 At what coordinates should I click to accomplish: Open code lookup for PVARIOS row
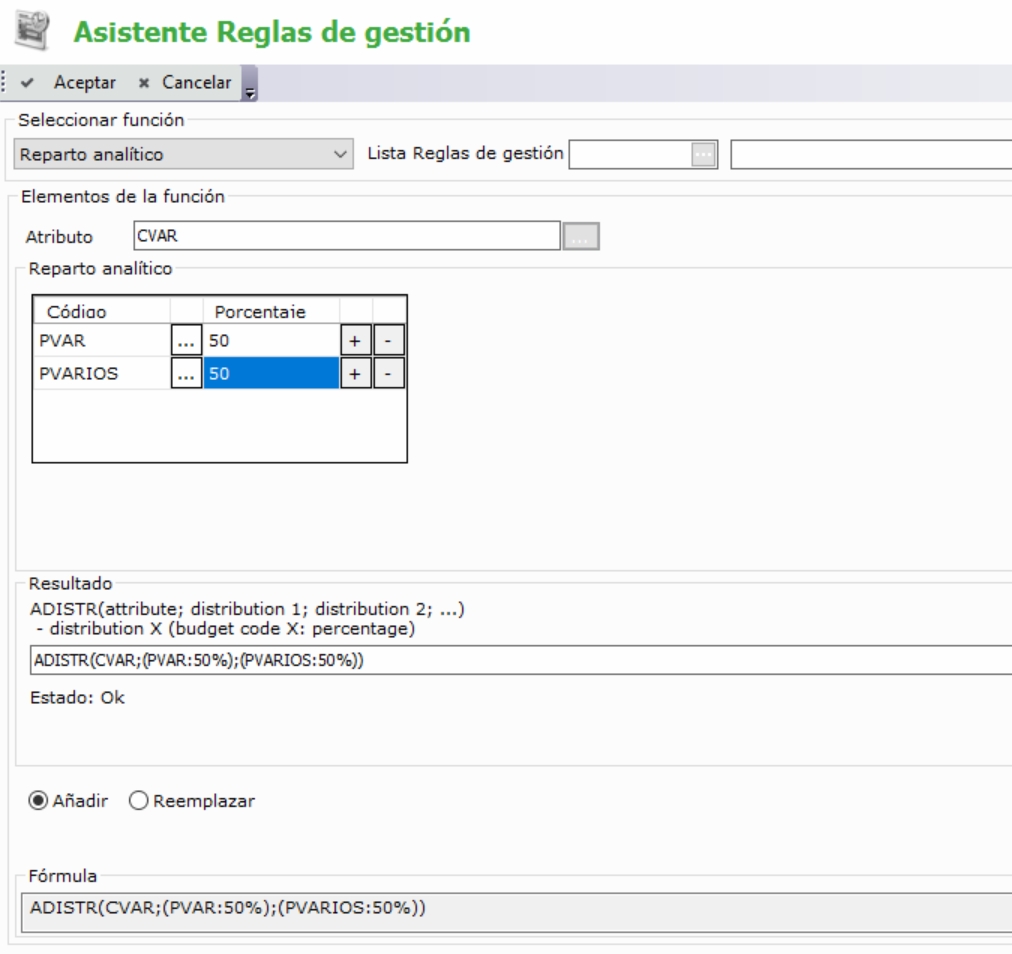tap(187, 373)
